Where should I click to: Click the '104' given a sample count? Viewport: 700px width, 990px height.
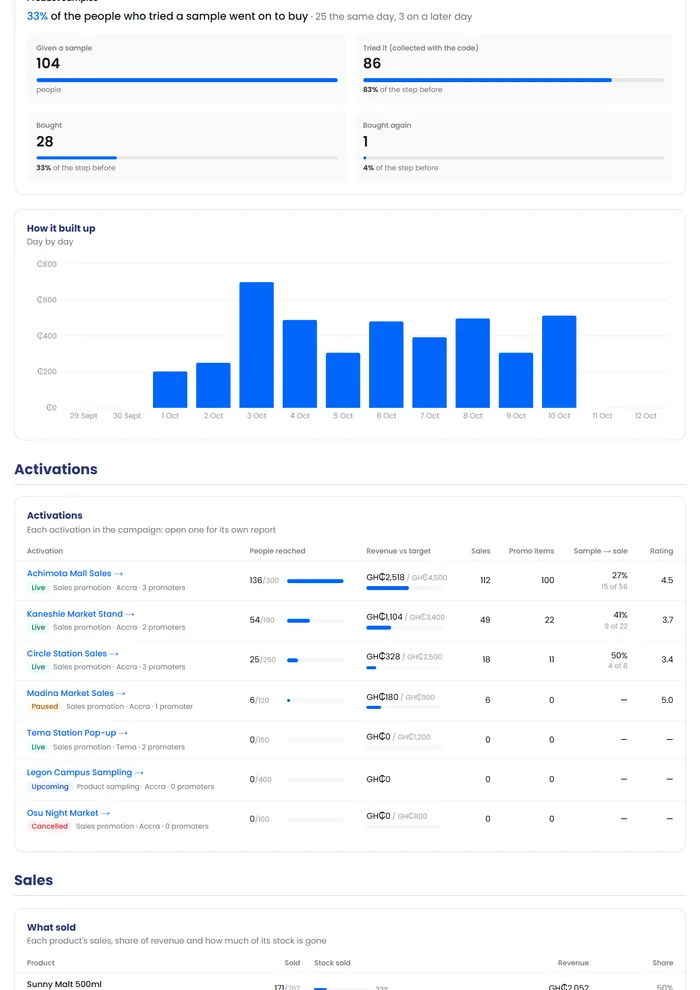[48, 63]
